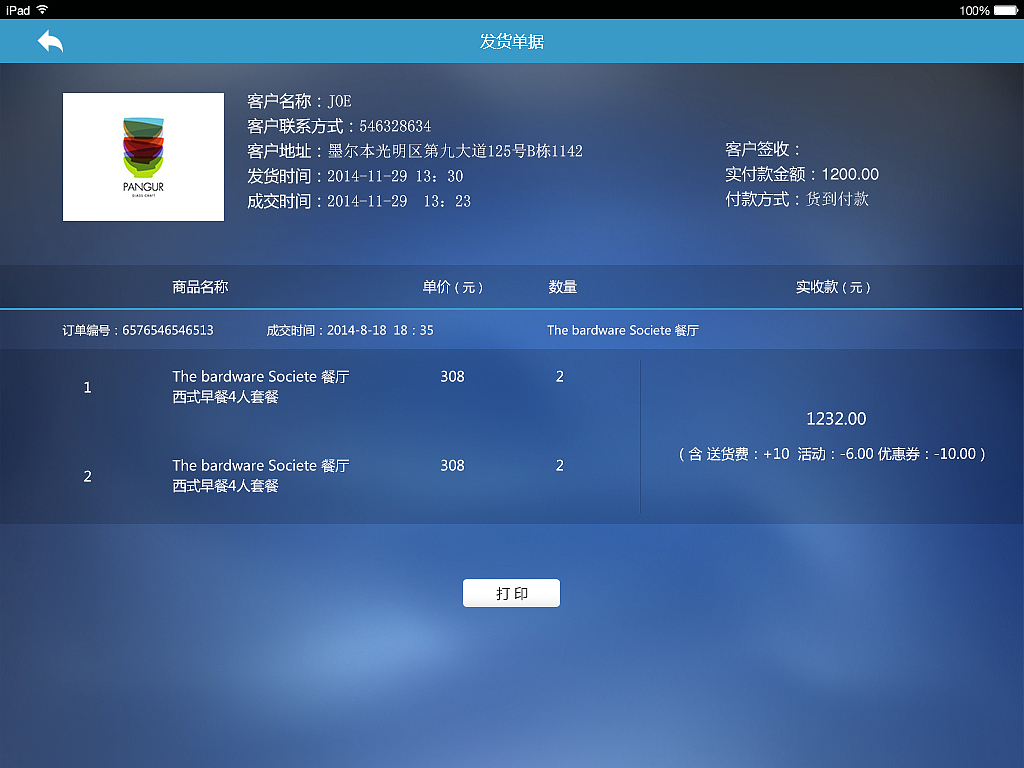This screenshot has width=1024, height=768.
Task: Select contact number 546328634
Action: [x=395, y=126]
